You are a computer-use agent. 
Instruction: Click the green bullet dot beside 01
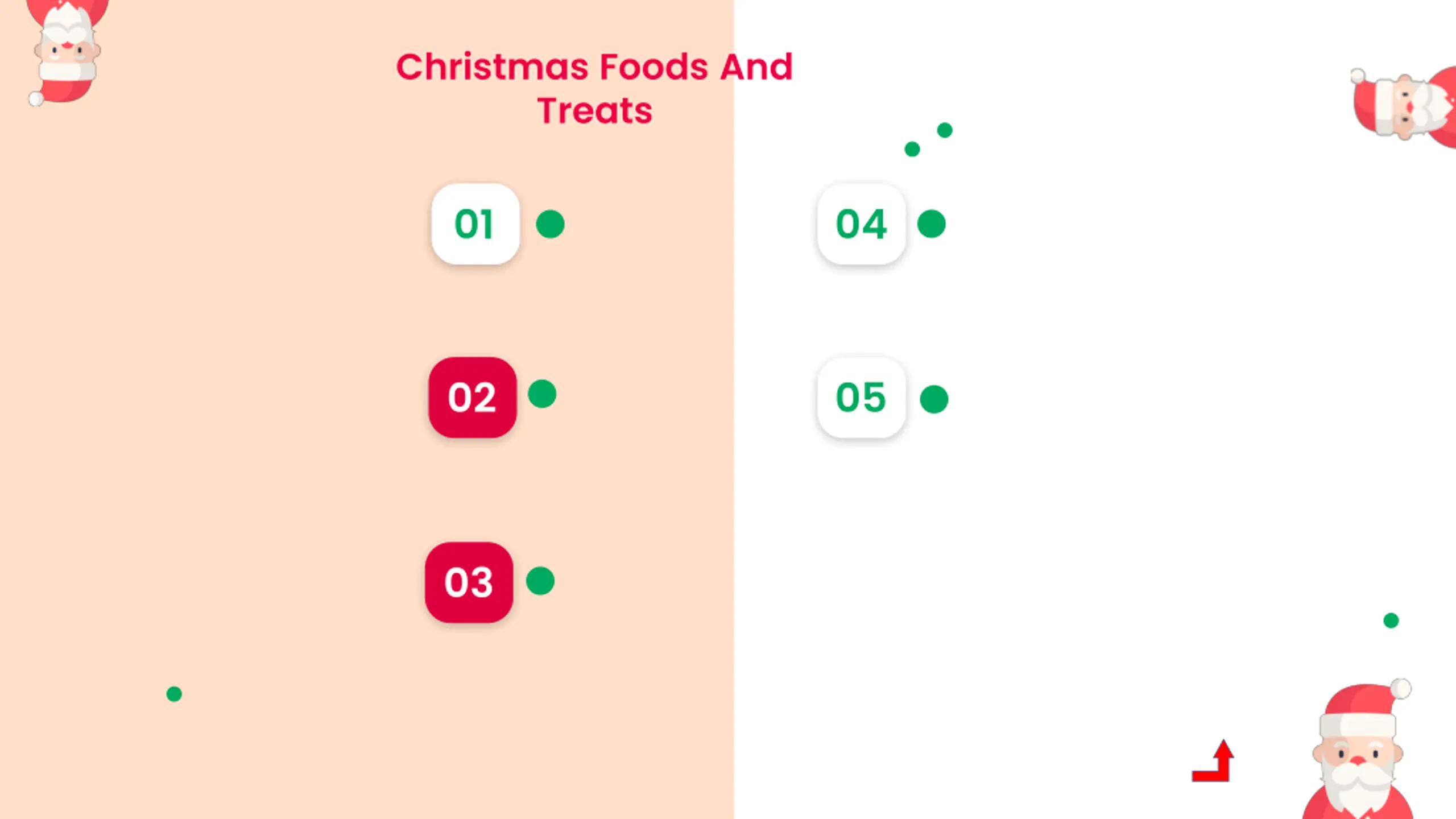point(550,224)
